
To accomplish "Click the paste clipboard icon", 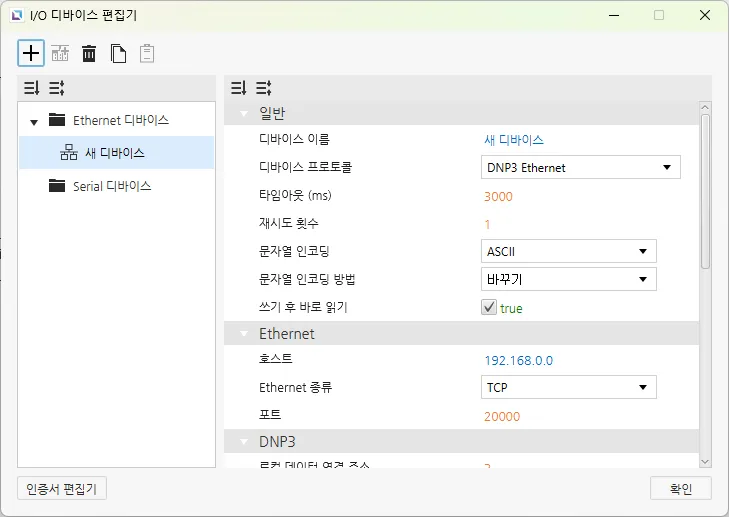I will 147,54.
